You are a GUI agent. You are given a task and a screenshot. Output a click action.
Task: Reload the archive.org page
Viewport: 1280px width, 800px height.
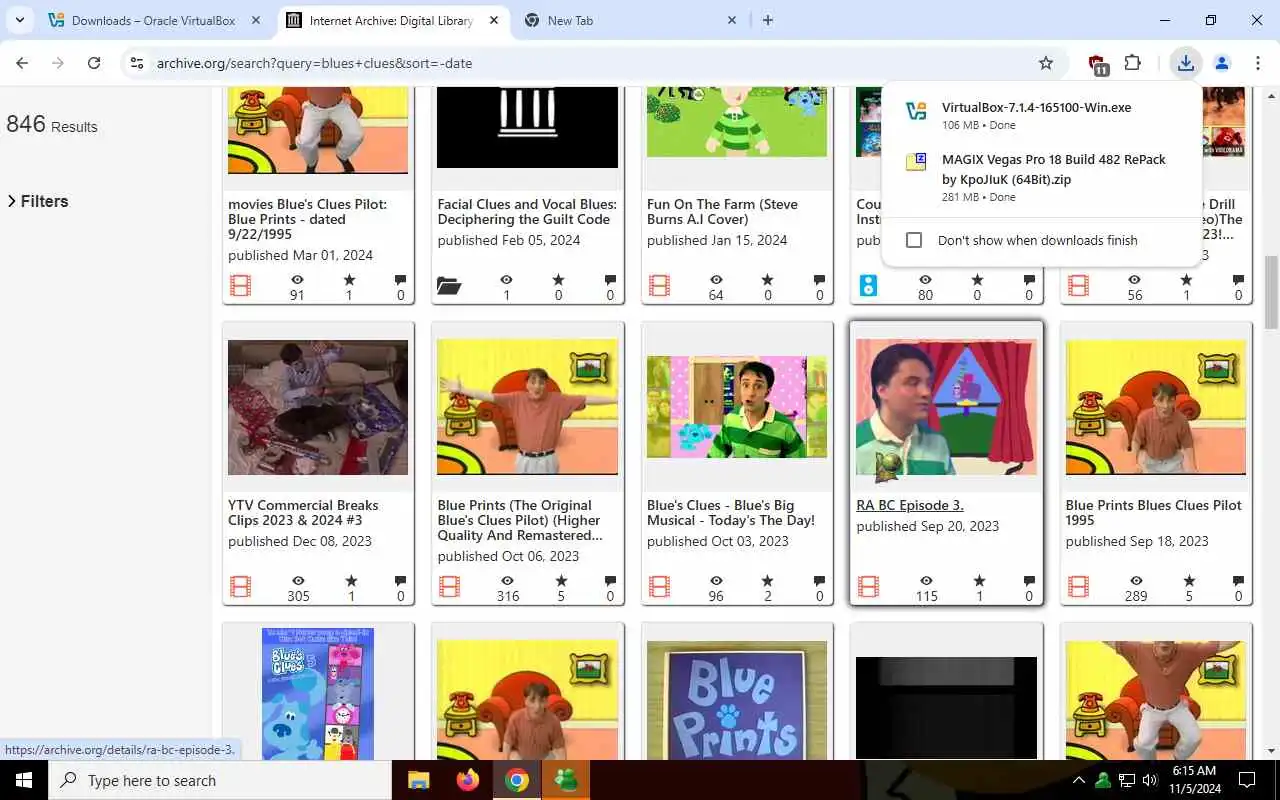point(94,63)
